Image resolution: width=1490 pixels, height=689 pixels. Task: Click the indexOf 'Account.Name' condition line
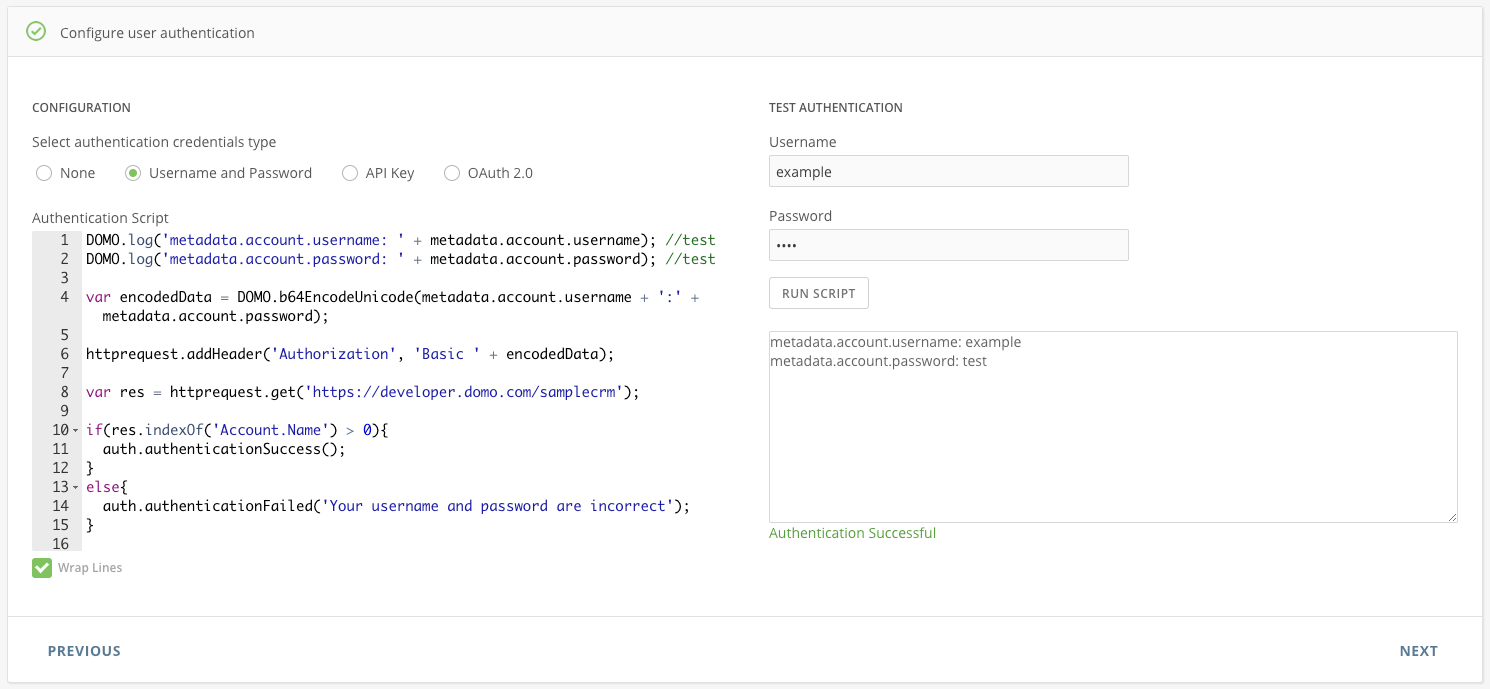point(236,430)
